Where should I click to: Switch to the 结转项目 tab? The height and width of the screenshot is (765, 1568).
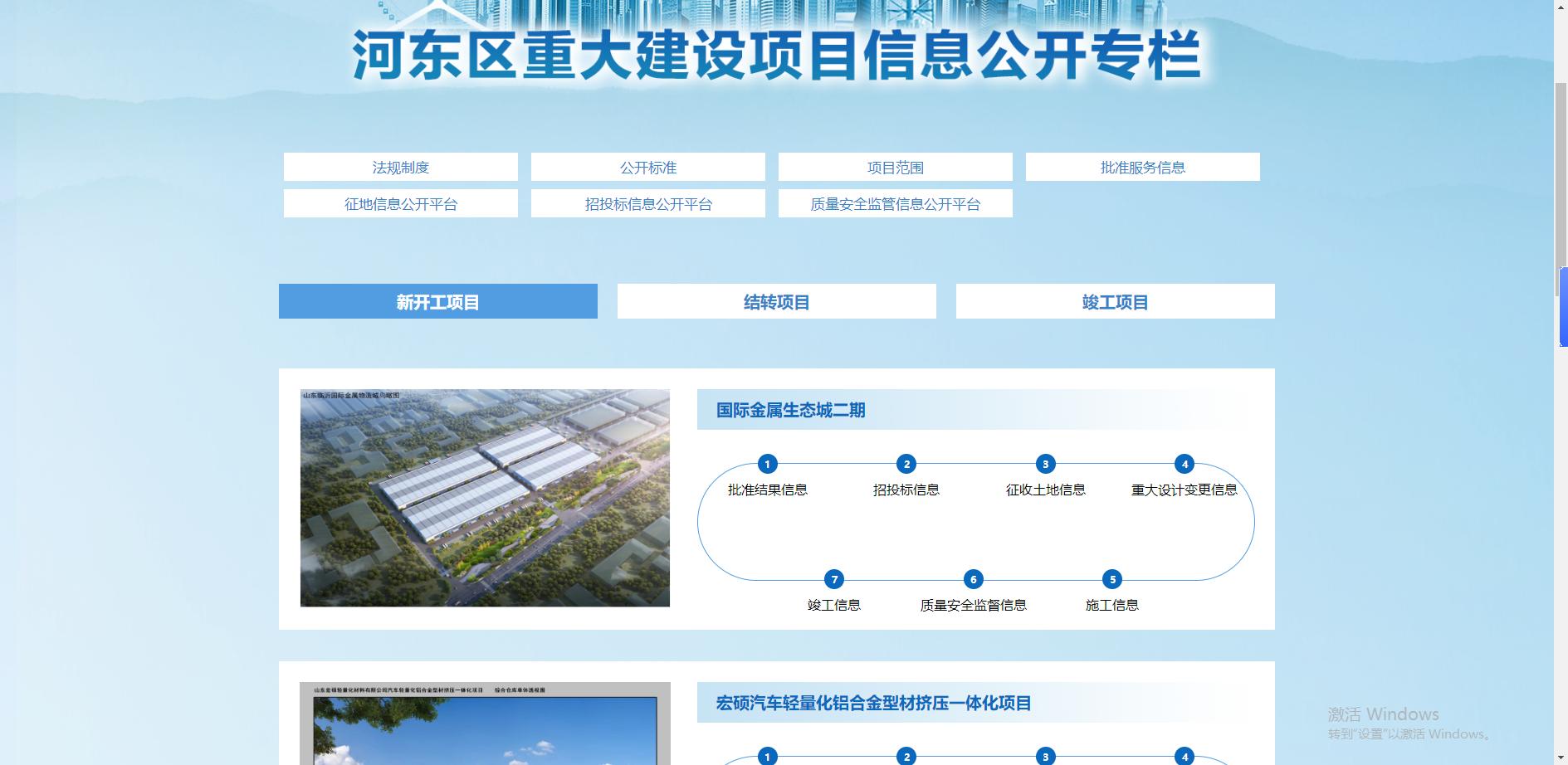[776, 301]
